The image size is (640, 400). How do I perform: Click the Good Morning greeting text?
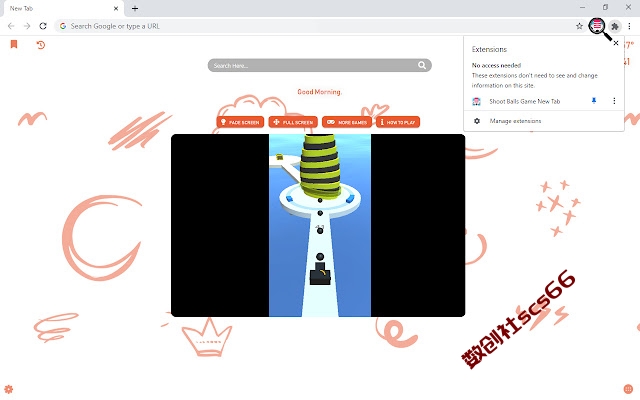pyautogui.click(x=319, y=92)
